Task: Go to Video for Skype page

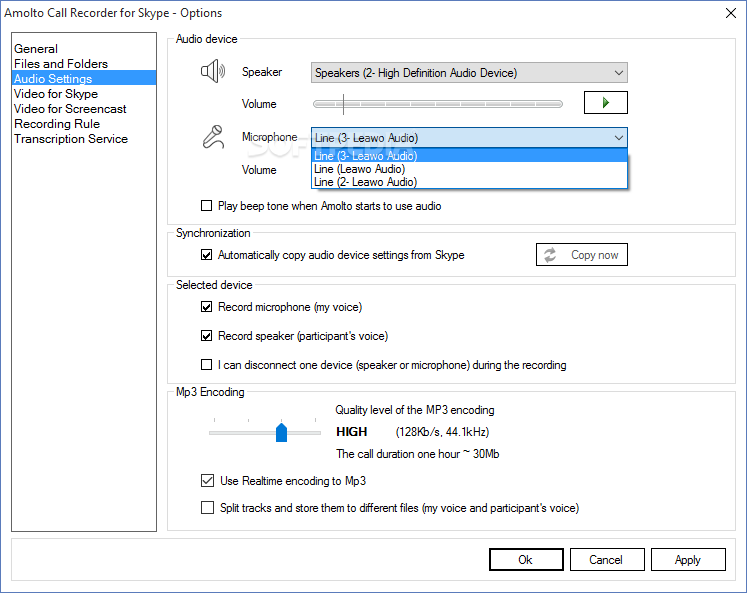Action: coord(84,94)
